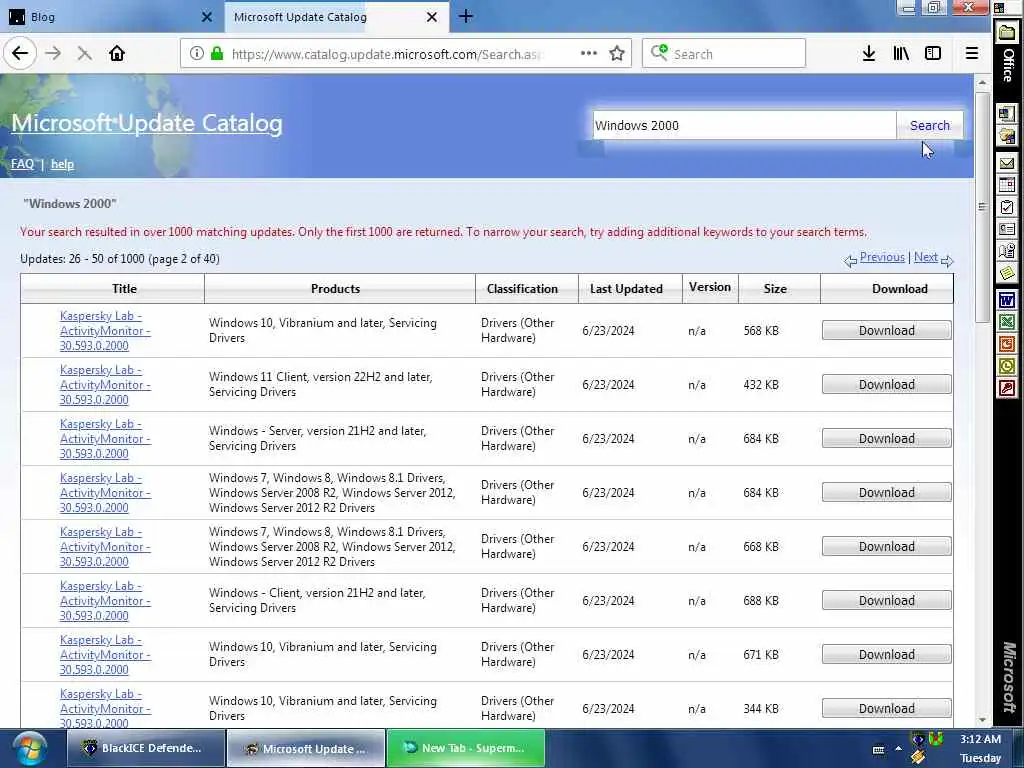Image resolution: width=1024 pixels, height=768 pixels.
Task: Click the calendar appointment icon on Office bar
Action: click(1007, 185)
